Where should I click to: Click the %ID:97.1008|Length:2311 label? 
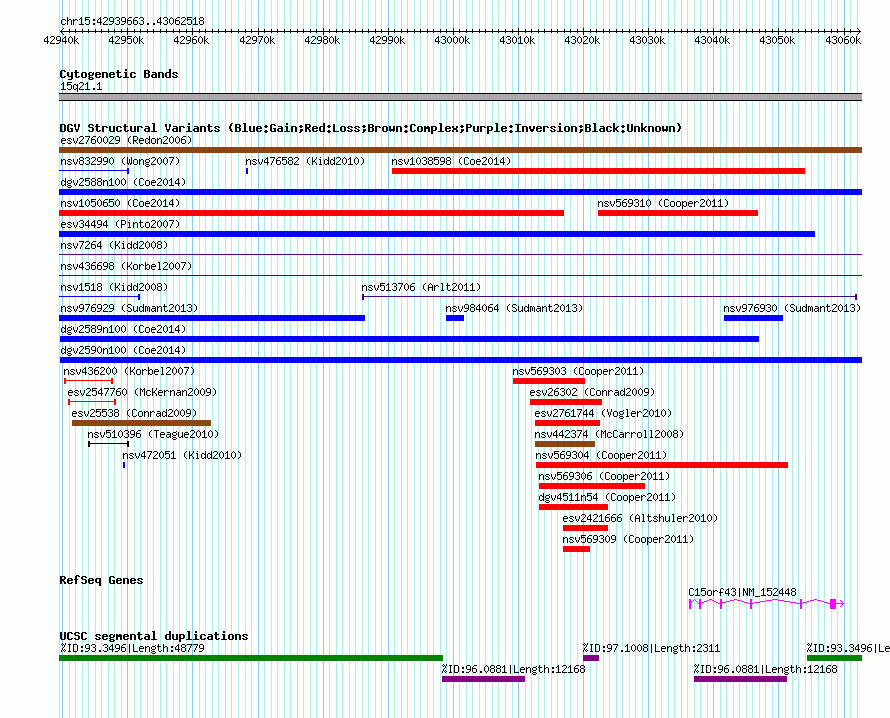click(651, 648)
